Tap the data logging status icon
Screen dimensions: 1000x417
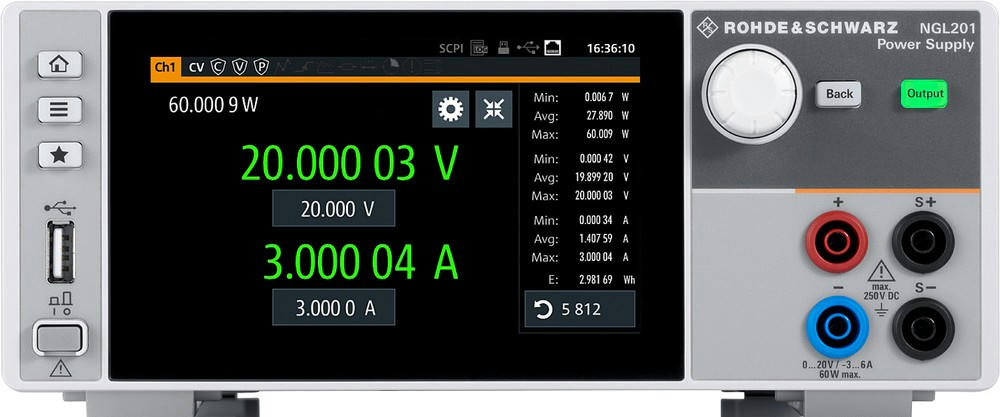(480, 48)
